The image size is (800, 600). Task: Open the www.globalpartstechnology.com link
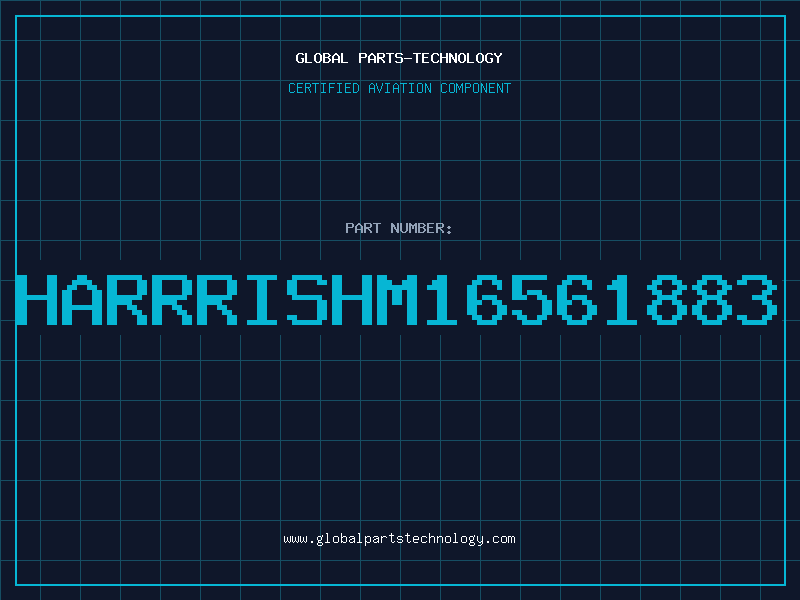(399, 539)
